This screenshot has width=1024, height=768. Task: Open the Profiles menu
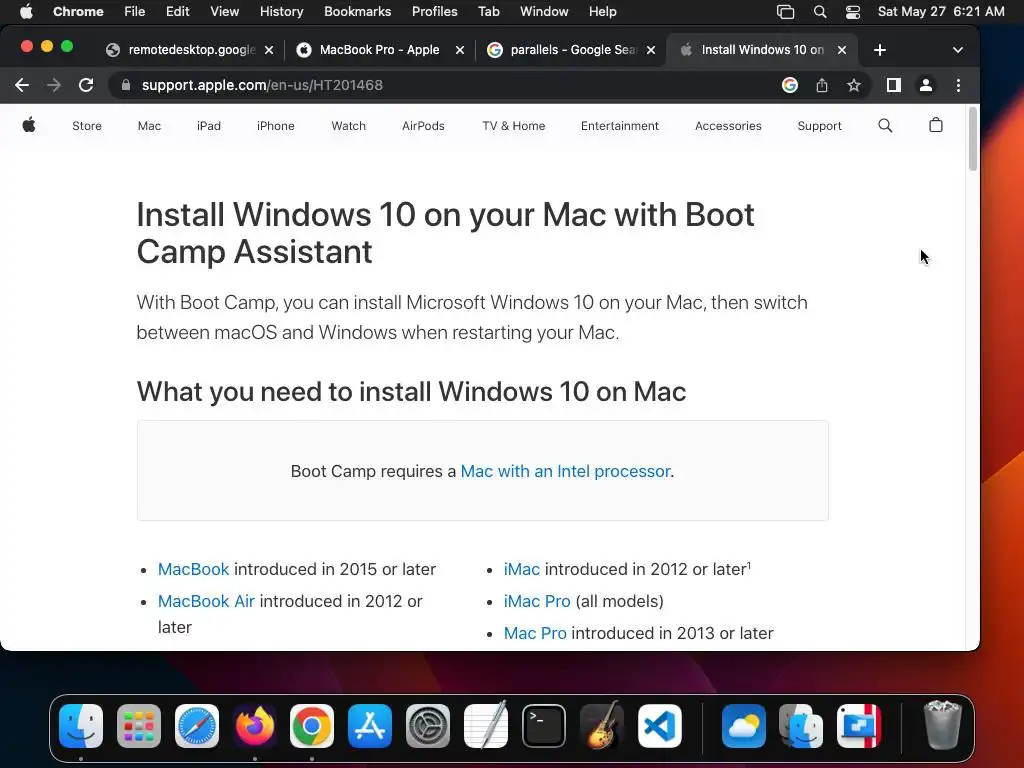pos(434,12)
